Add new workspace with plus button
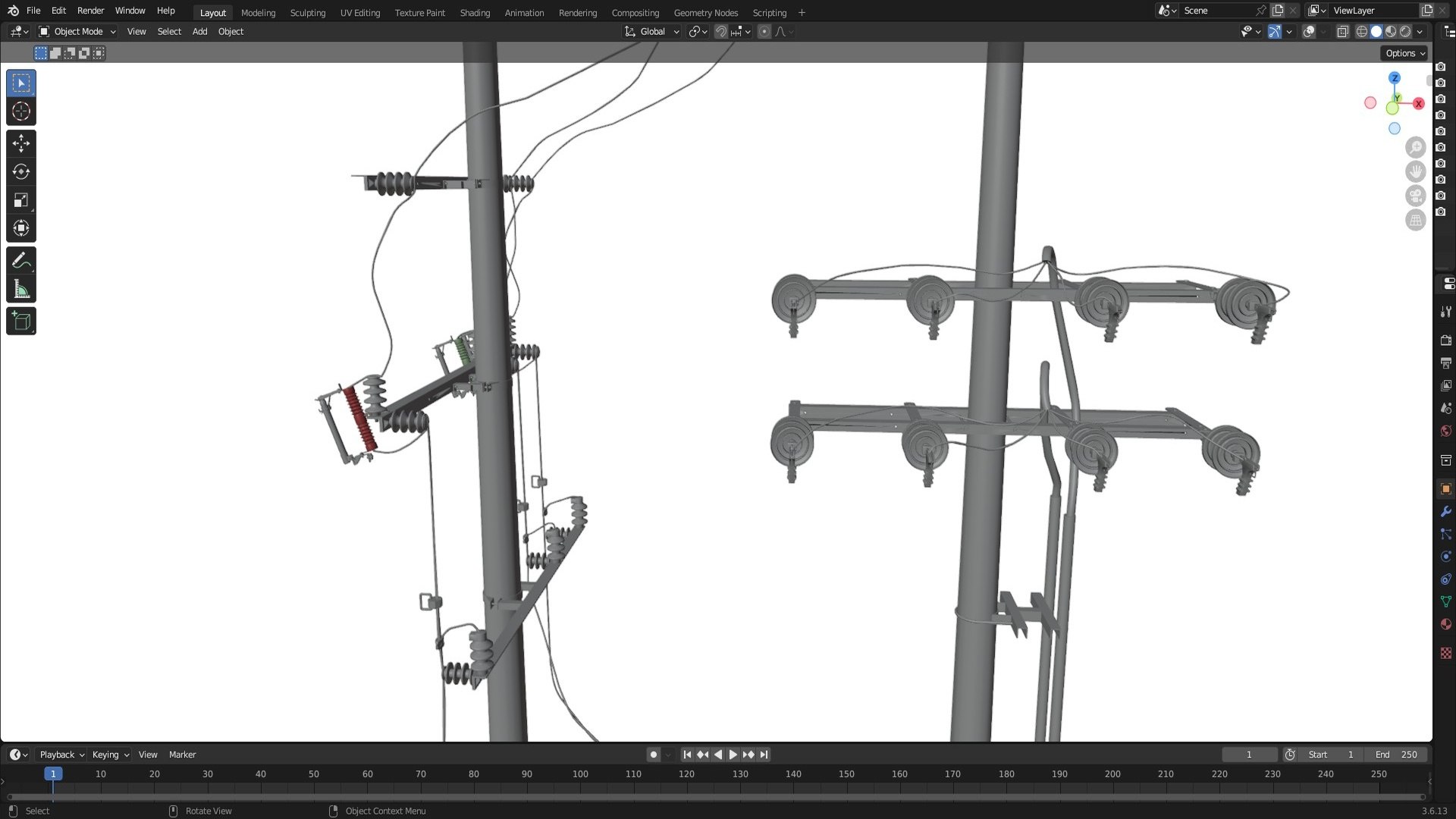 (x=802, y=13)
